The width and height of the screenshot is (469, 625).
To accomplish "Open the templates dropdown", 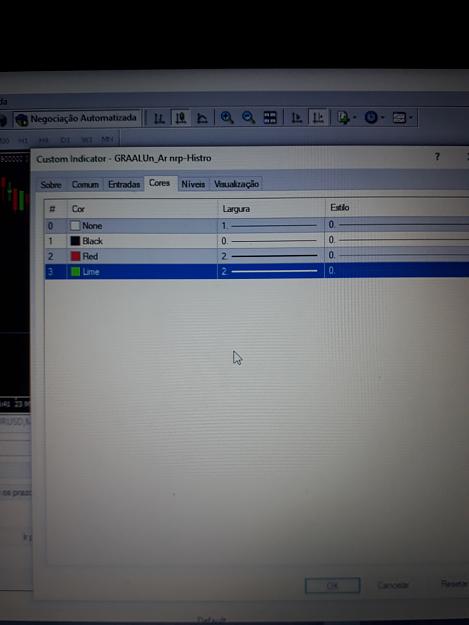I will point(402,118).
